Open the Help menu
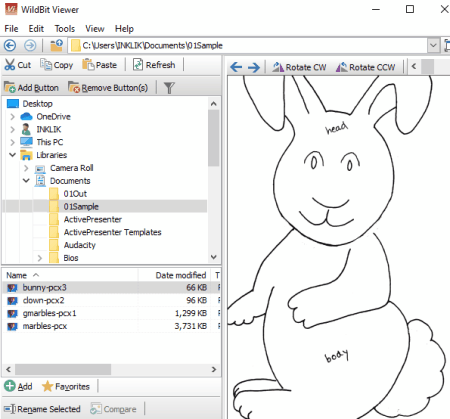The image size is (450, 419). tap(124, 29)
